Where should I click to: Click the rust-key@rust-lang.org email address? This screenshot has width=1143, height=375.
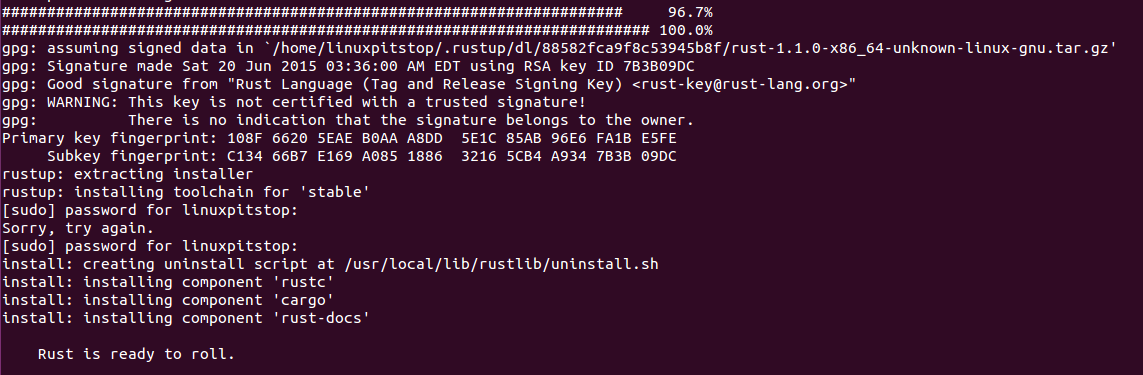click(x=740, y=85)
